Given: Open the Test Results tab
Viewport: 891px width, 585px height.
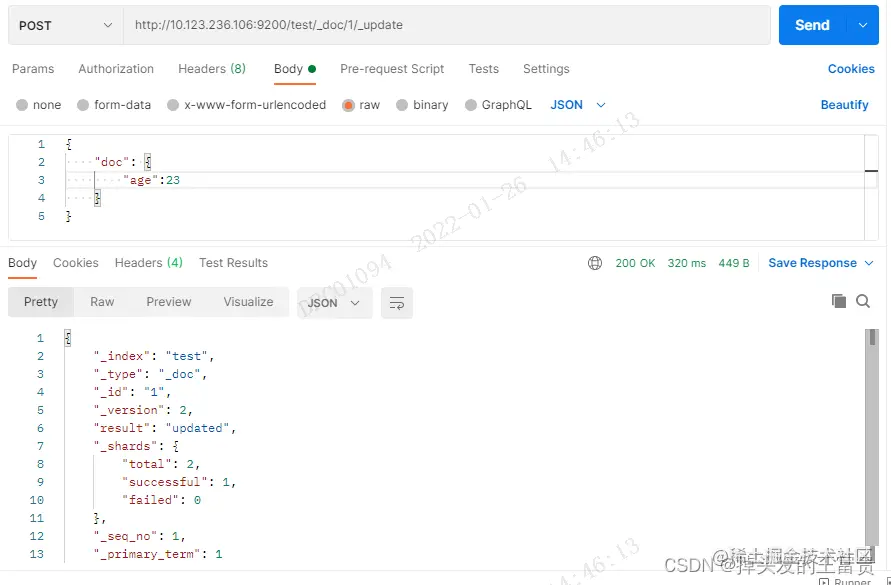Looking at the screenshot, I should click(x=233, y=263).
